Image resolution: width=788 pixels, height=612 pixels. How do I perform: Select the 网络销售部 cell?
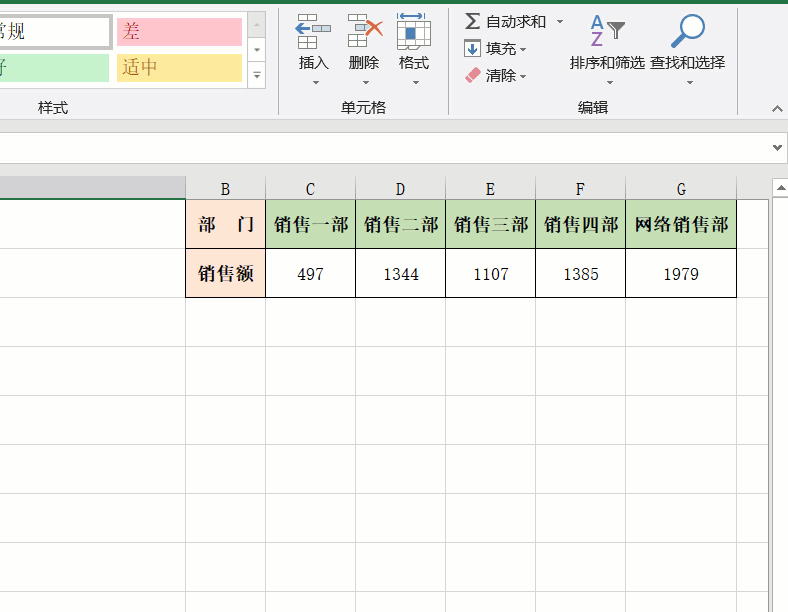681,224
